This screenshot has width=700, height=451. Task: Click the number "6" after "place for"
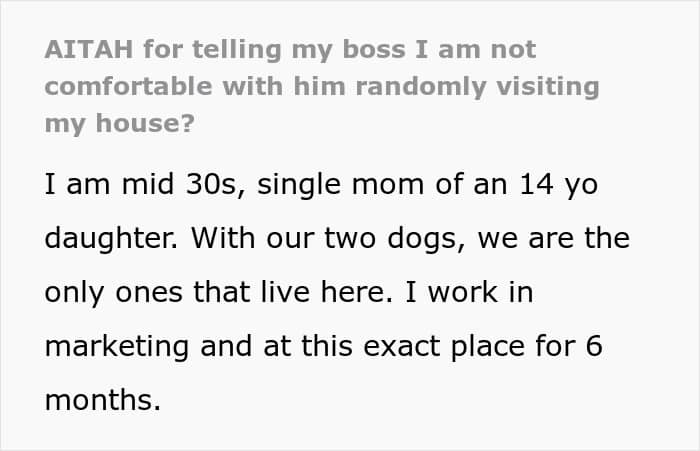[594, 346]
